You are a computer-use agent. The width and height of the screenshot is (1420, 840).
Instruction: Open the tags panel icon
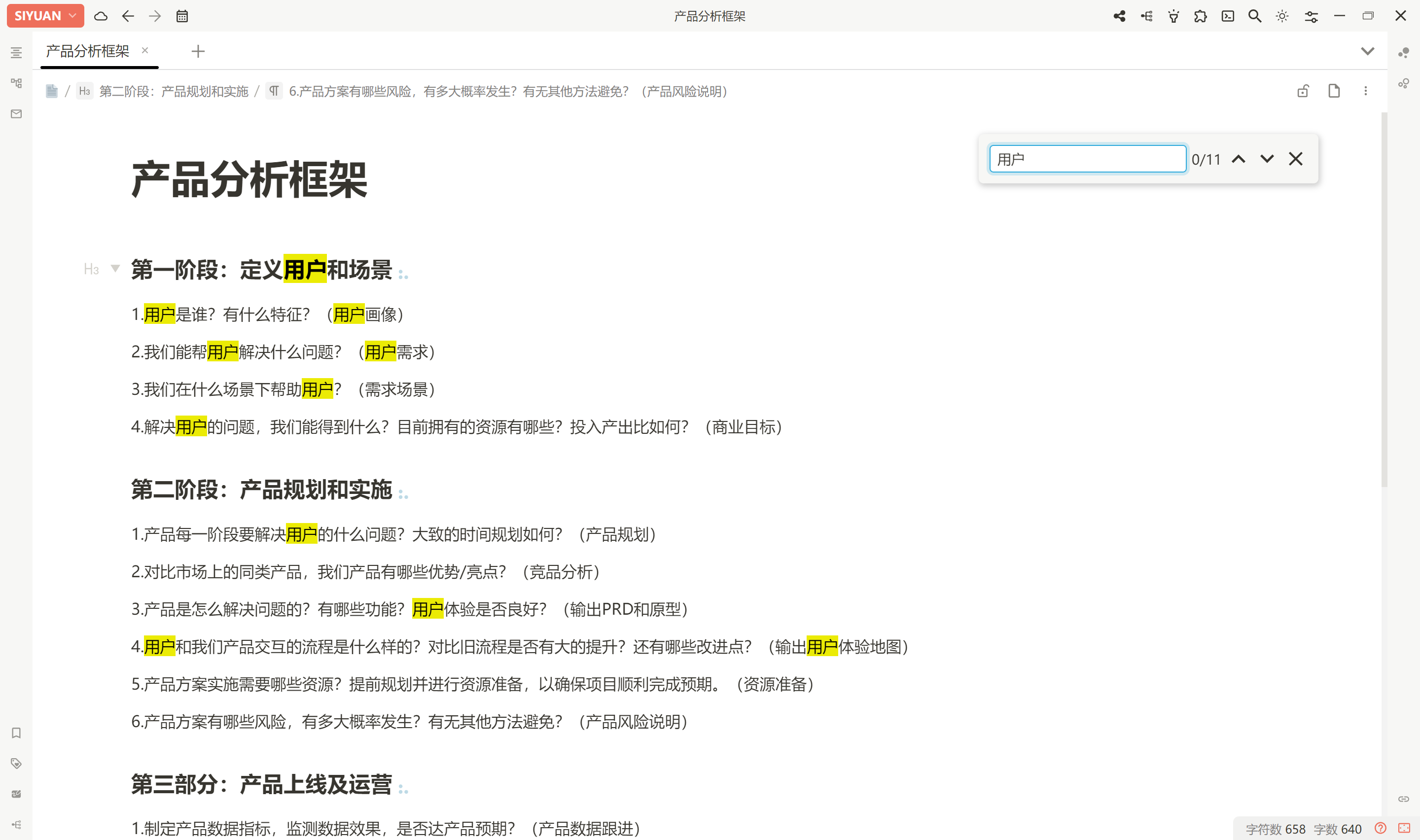pyautogui.click(x=16, y=764)
